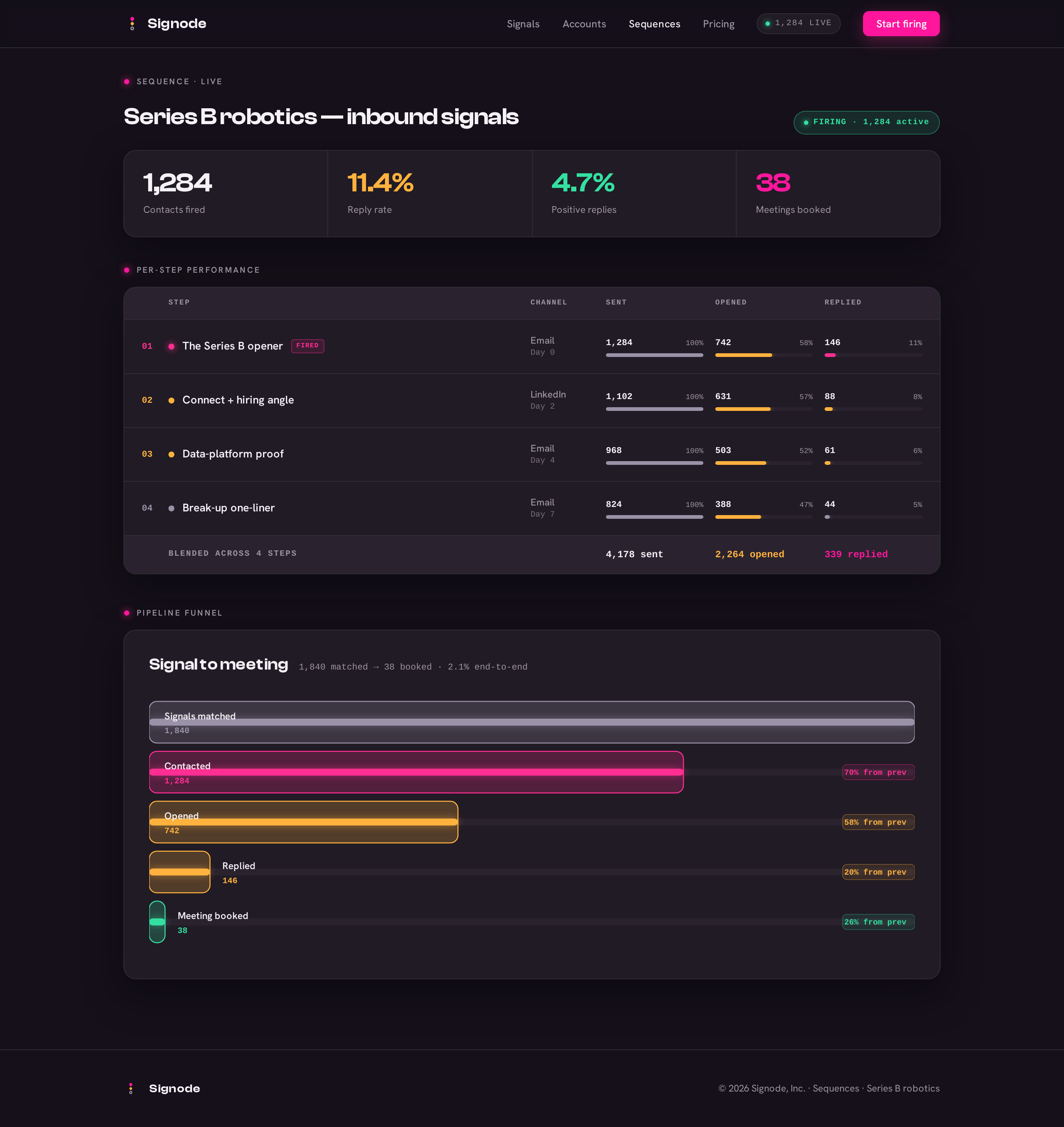Click status dot for step 03
The image size is (1064, 1127).
[x=171, y=454]
